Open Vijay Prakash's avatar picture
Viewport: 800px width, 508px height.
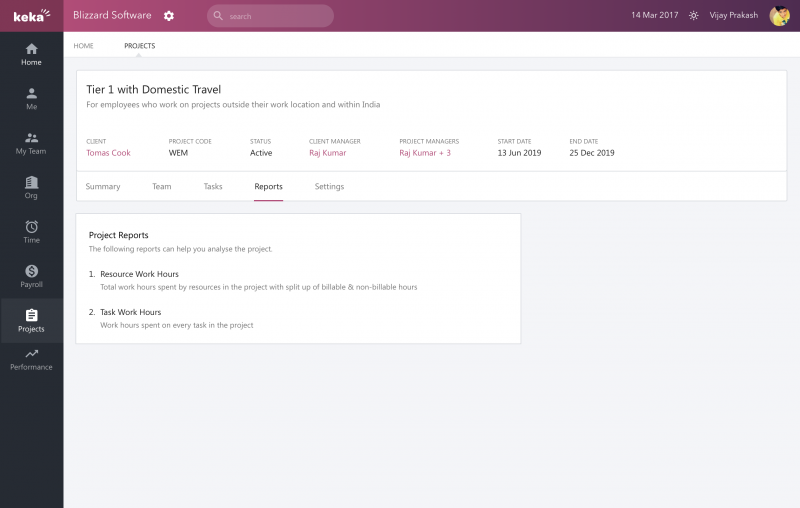[780, 16]
